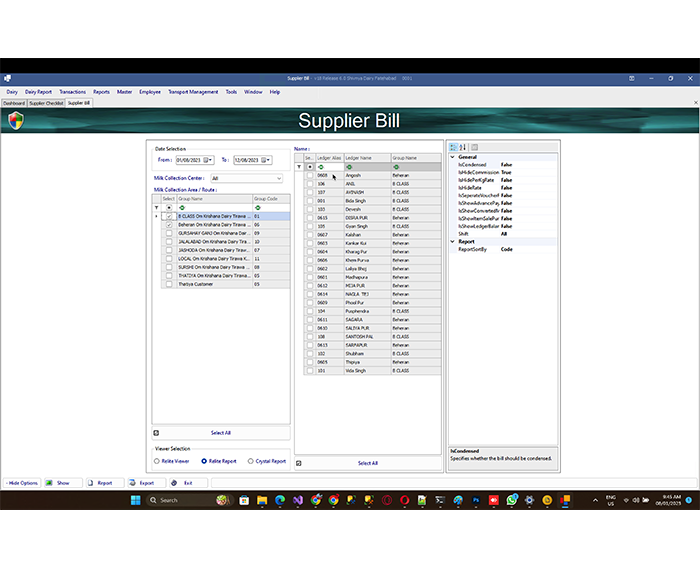Click Select All under ledger name list
This screenshot has width=700, height=568.
click(x=367, y=463)
